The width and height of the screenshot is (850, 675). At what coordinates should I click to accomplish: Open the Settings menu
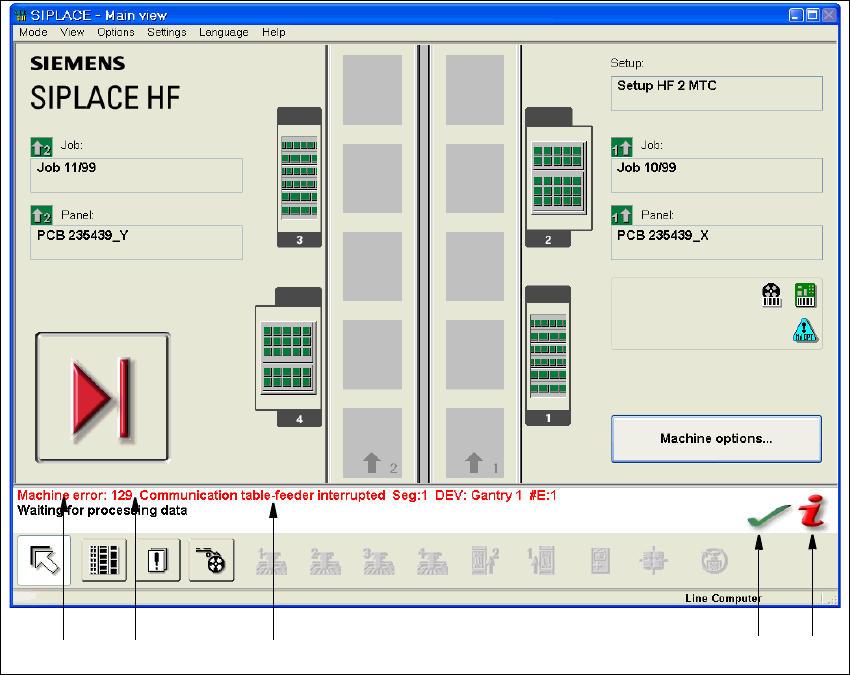(166, 33)
